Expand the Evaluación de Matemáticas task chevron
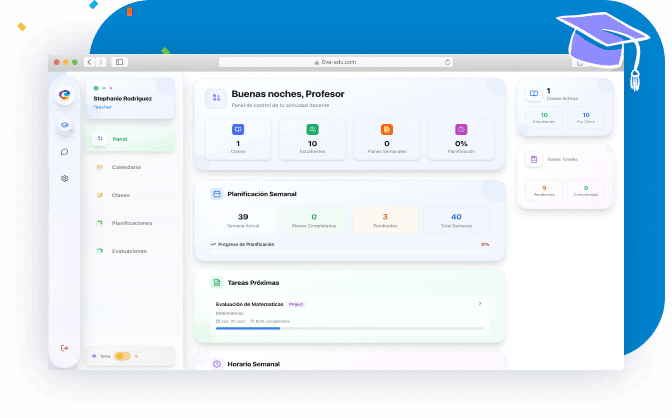Viewport: 672px width, 418px height. pyautogui.click(x=480, y=303)
